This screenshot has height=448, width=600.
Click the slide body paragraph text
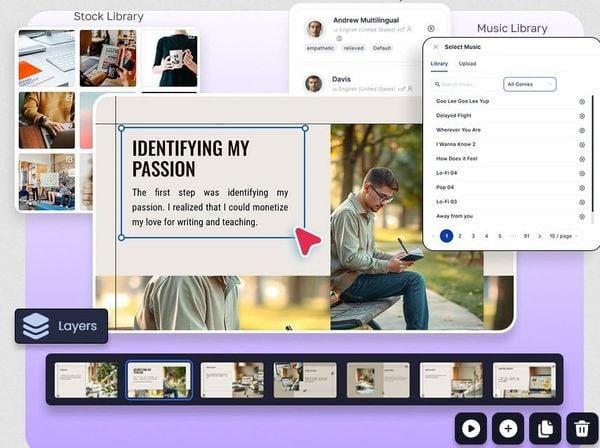[210, 207]
